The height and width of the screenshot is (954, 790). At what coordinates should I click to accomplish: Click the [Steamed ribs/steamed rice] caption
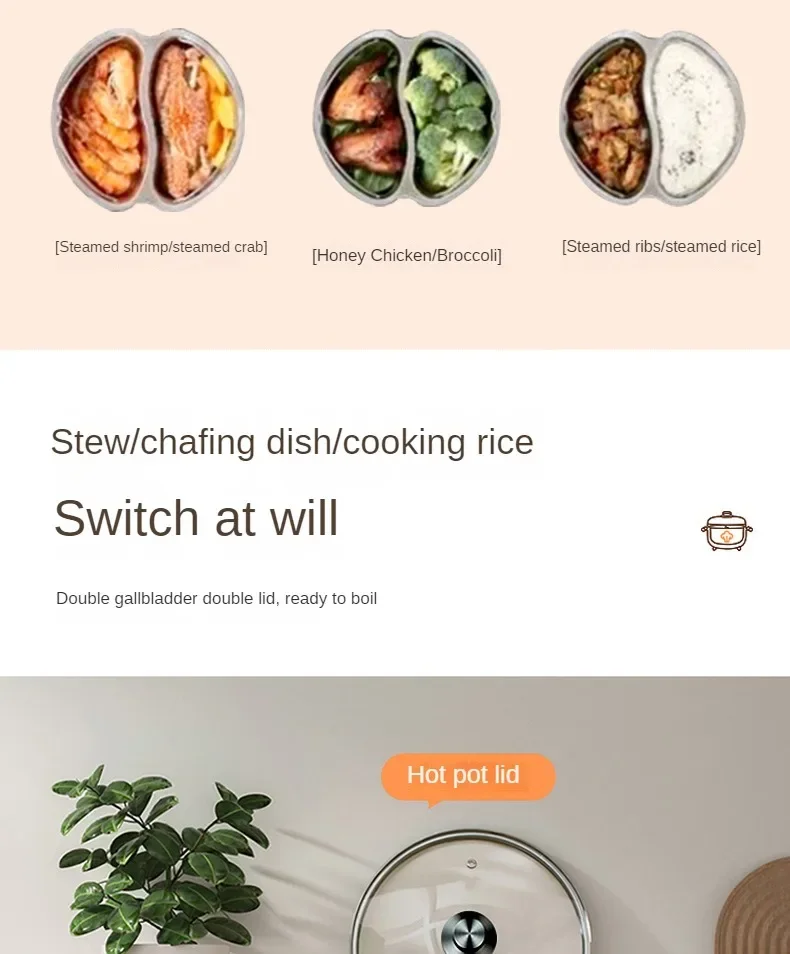click(661, 246)
